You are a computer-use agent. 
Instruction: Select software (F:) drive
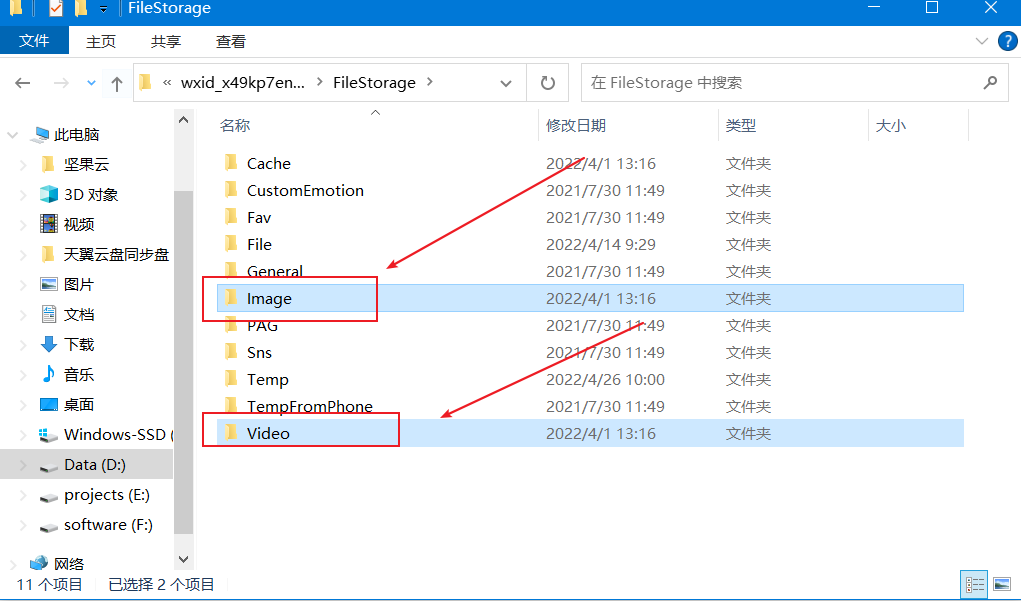(108, 525)
